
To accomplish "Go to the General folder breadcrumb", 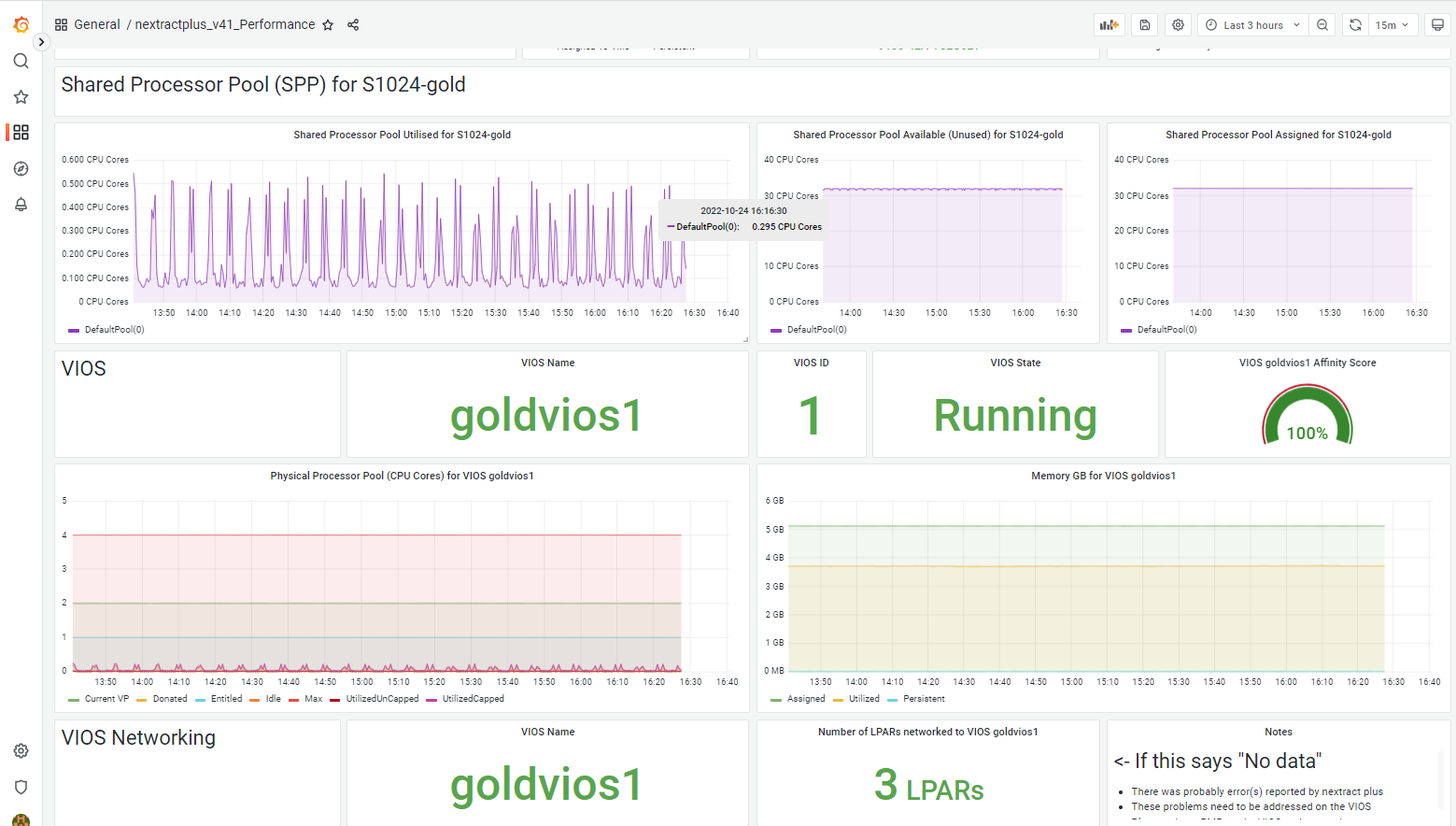I will pos(97,25).
